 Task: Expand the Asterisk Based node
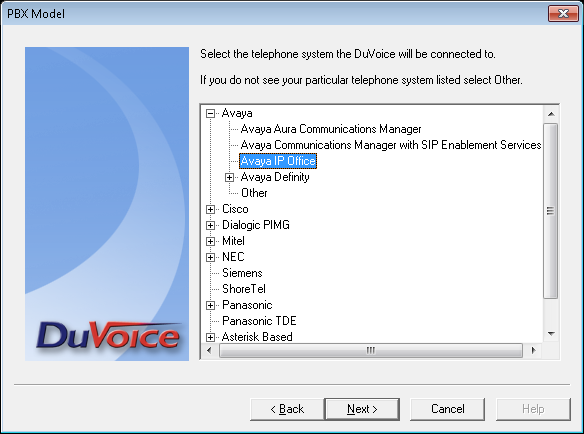[x=210, y=338]
